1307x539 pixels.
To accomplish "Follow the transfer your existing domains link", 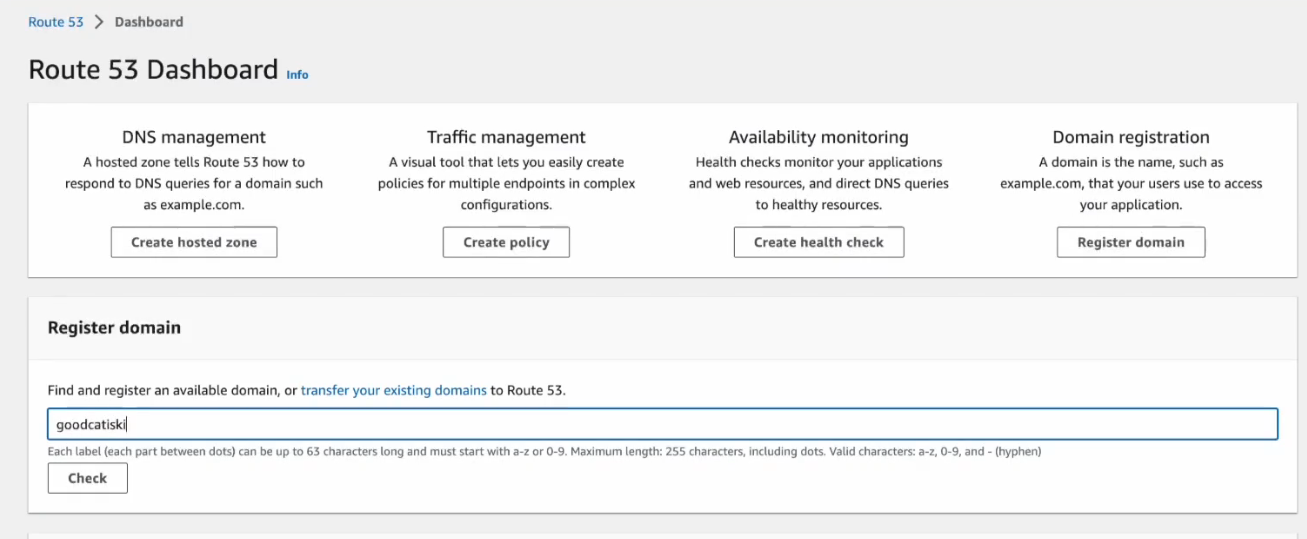I will pyautogui.click(x=394, y=391).
